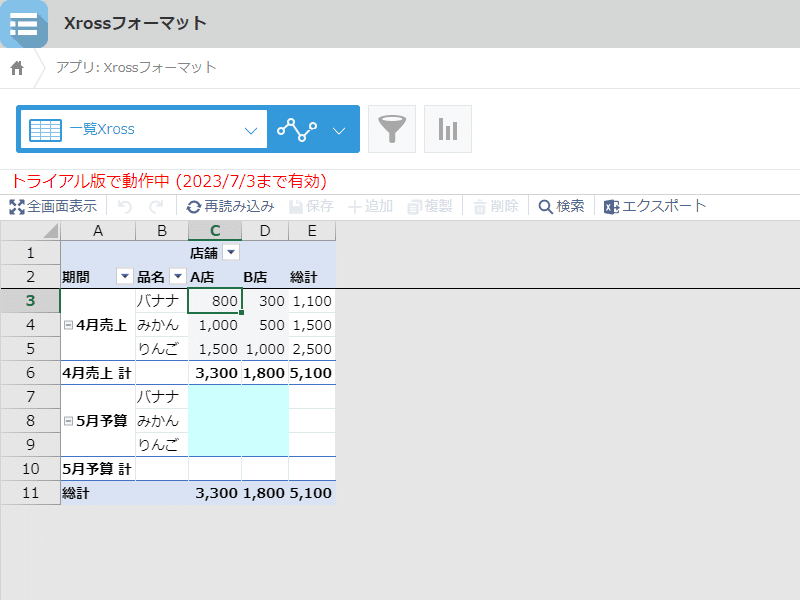Open the filter funnel button
This screenshot has width=800, height=600.
coord(392,129)
